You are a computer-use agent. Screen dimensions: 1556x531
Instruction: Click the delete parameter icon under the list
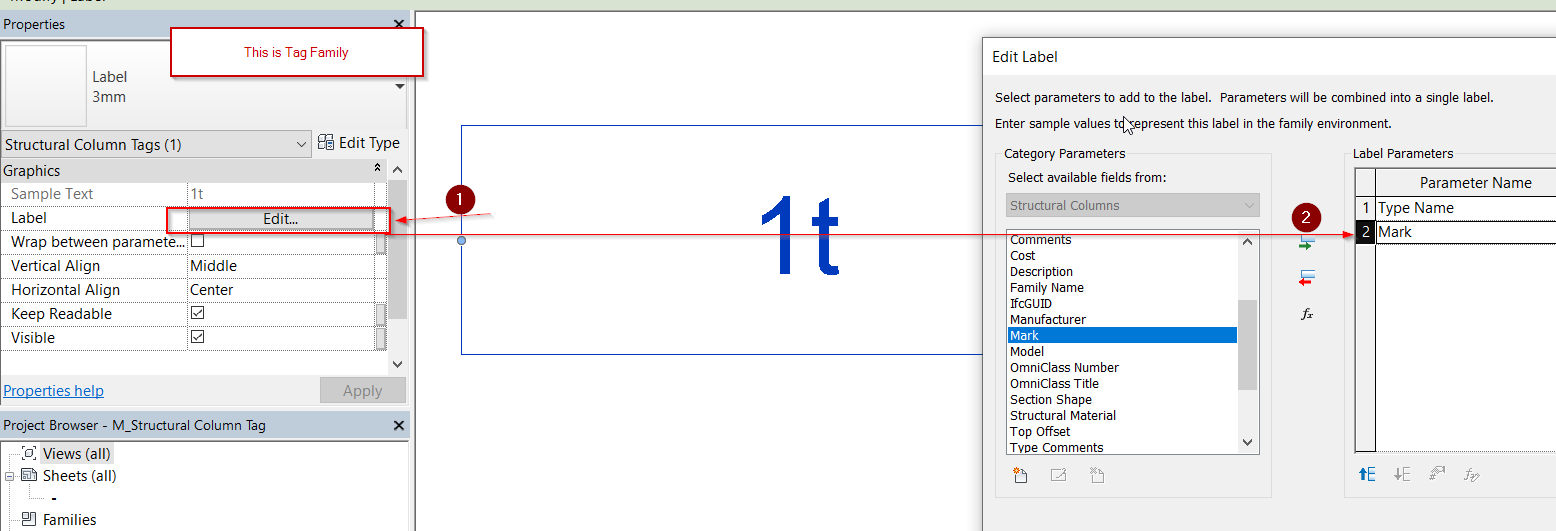pos(1096,476)
